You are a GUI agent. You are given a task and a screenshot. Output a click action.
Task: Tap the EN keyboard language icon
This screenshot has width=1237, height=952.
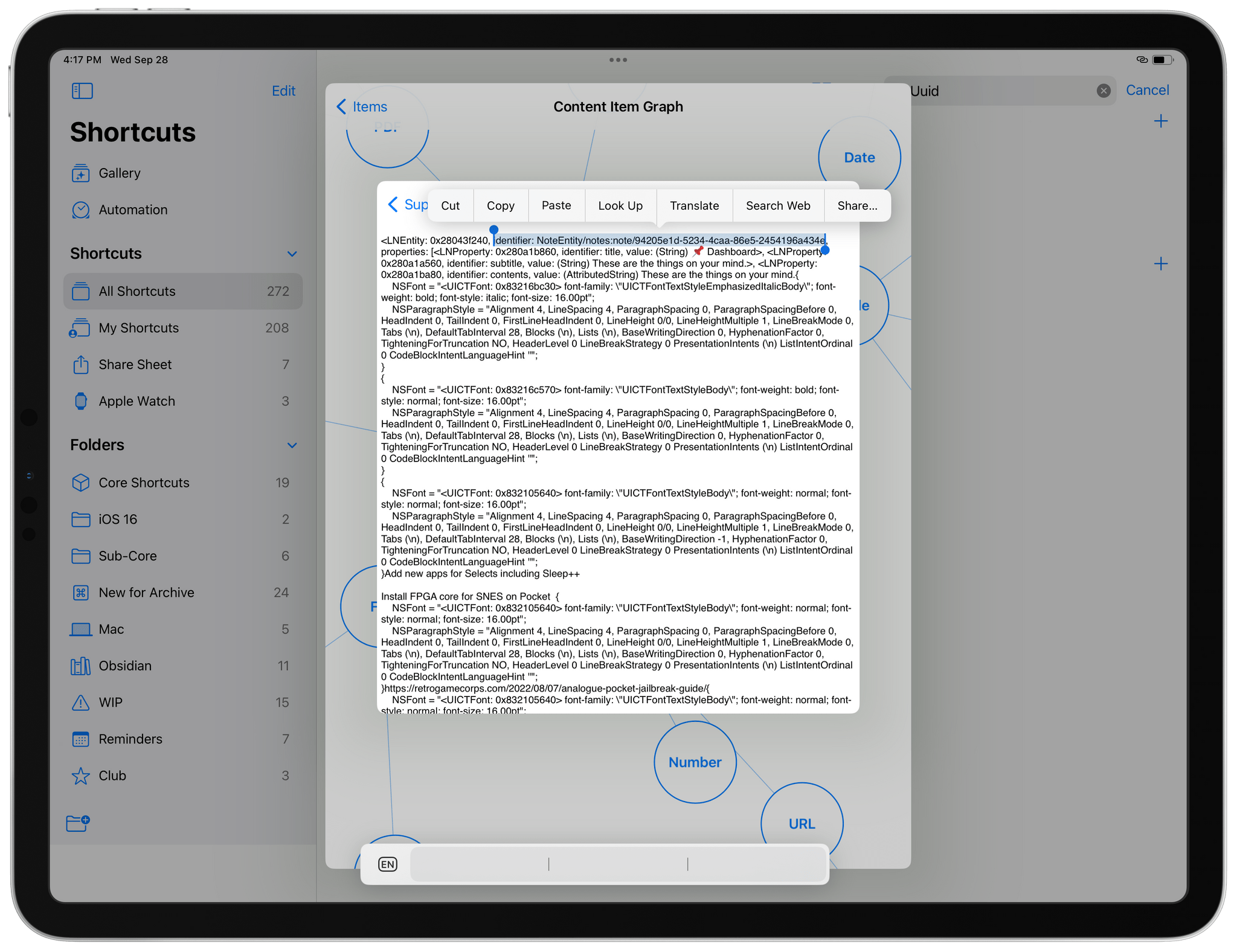point(388,864)
